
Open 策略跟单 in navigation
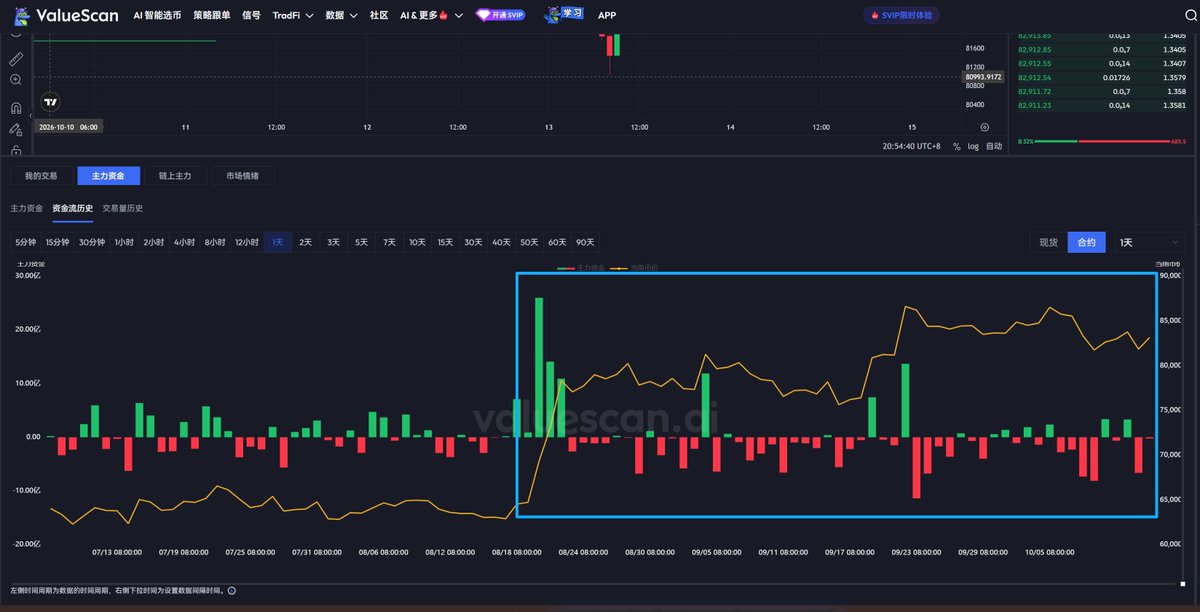click(212, 16)
